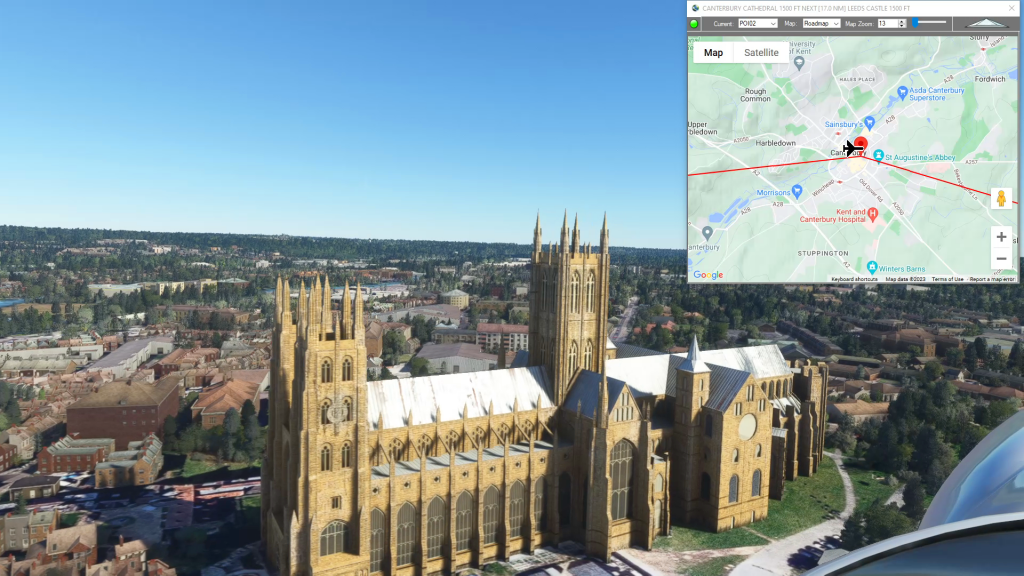Click the St Augustine's Abbey marker icon
The height and width of the screenshot is (576, 1024).
(878, 156)
